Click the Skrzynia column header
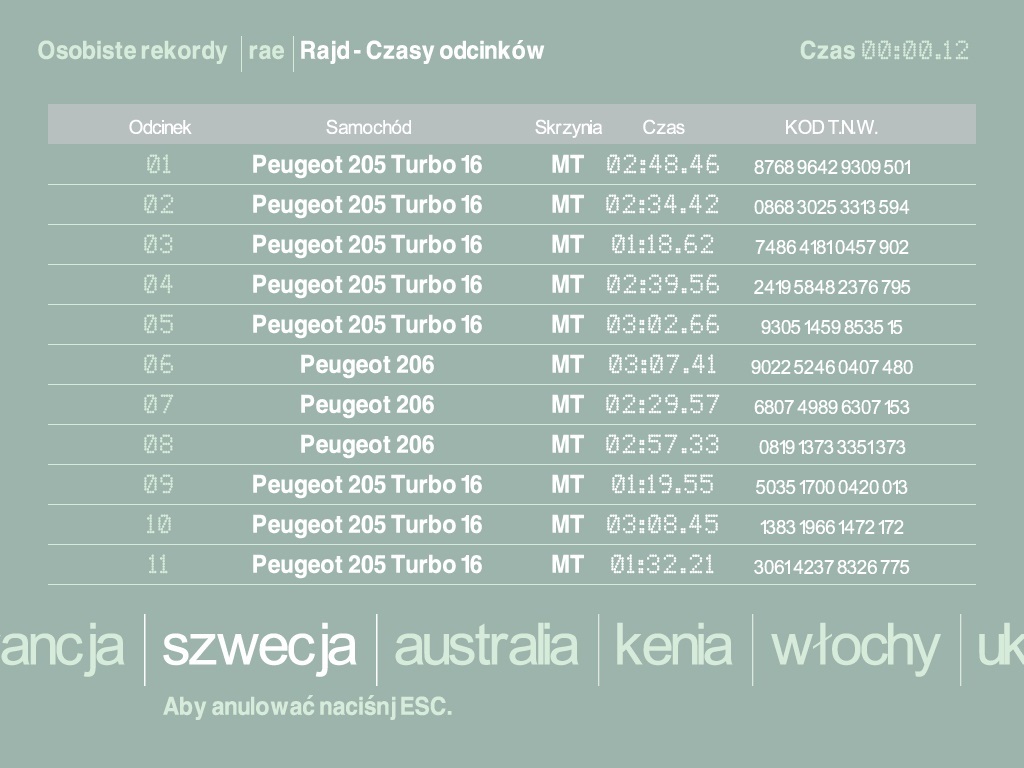 click(568, 127)
